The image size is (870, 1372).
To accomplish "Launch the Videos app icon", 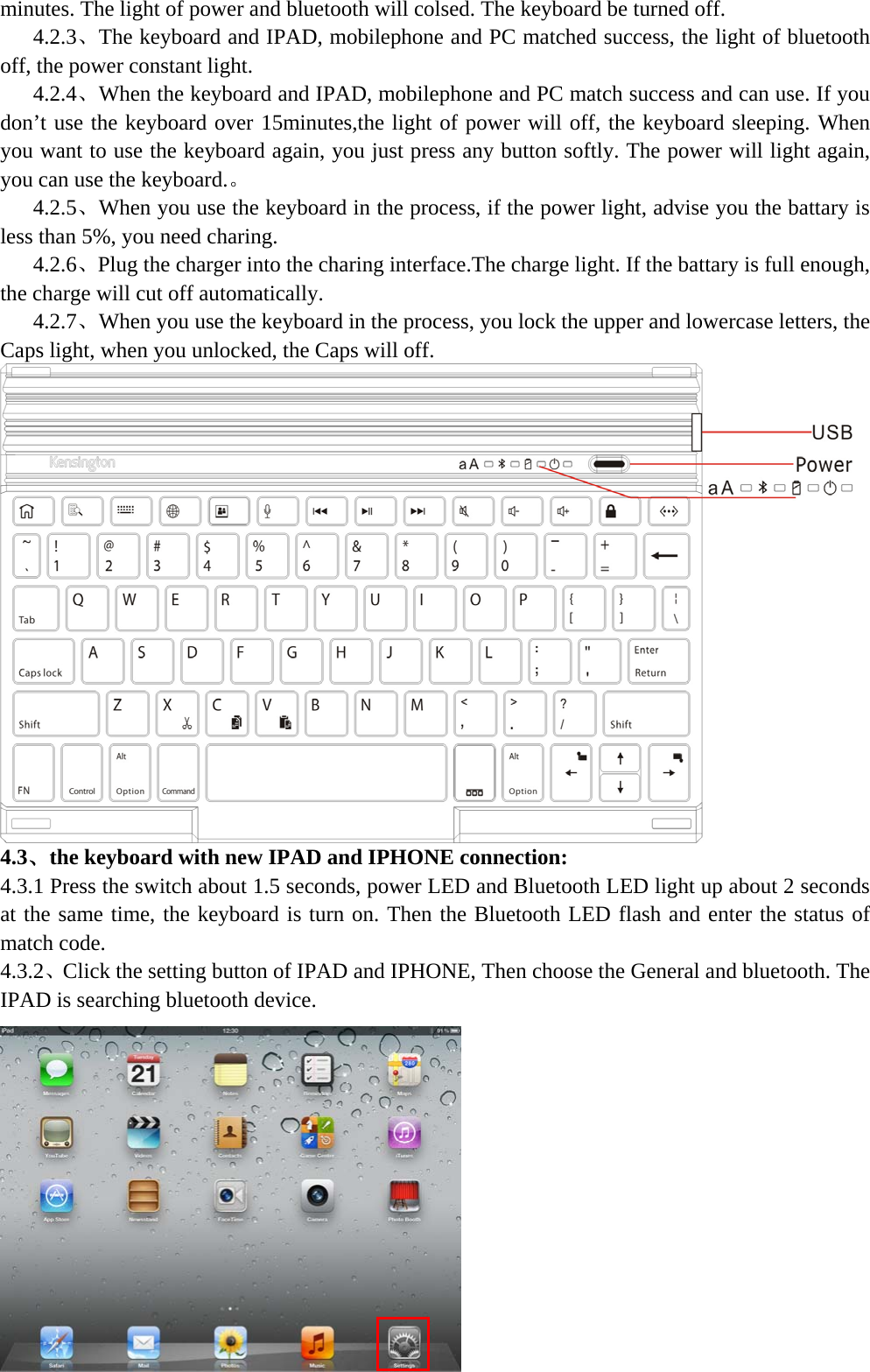I will (144, 1133).
